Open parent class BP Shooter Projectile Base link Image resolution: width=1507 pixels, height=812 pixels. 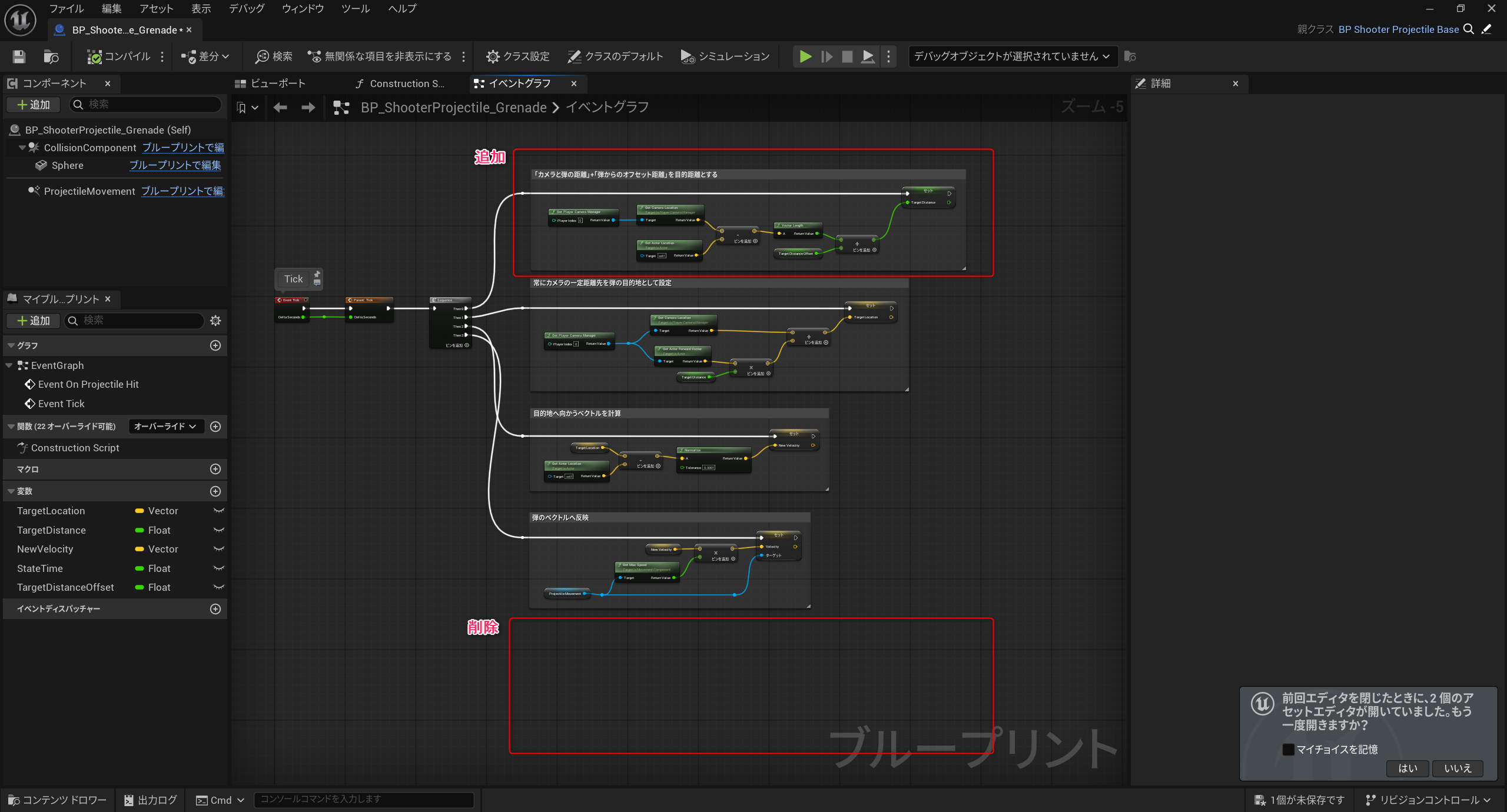pos(1398,29)
